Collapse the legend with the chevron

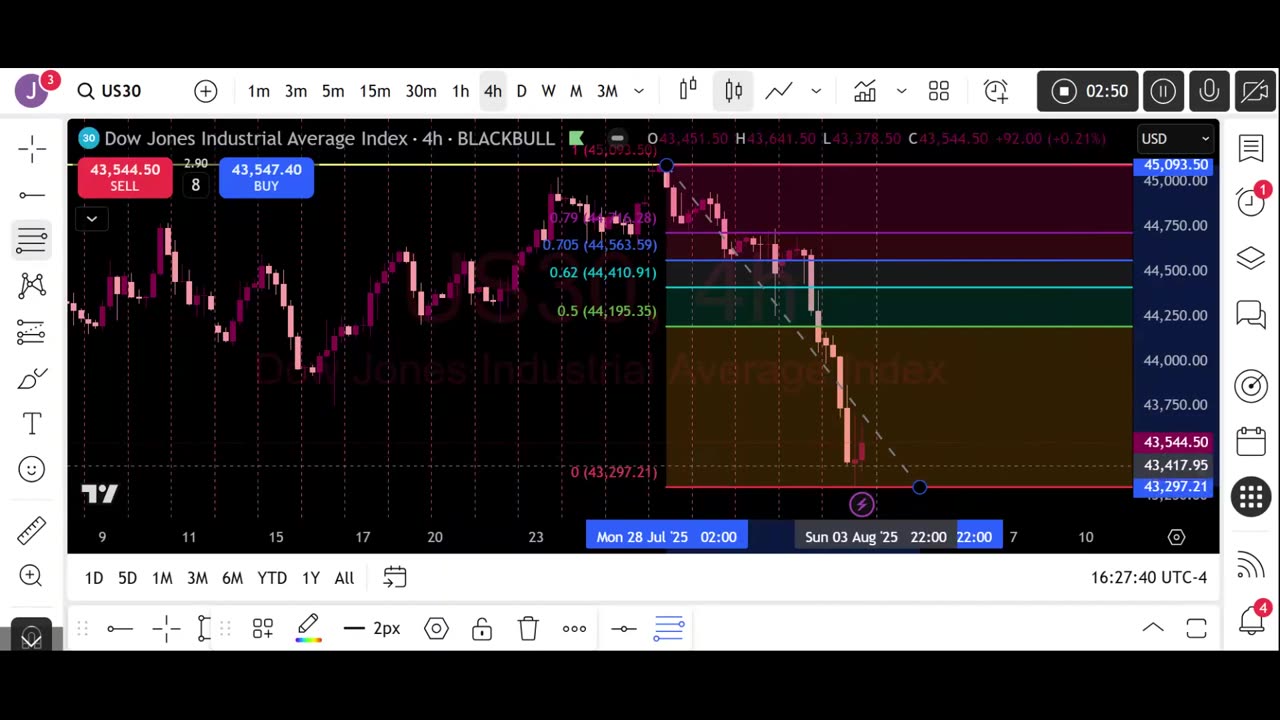(91, 219)
